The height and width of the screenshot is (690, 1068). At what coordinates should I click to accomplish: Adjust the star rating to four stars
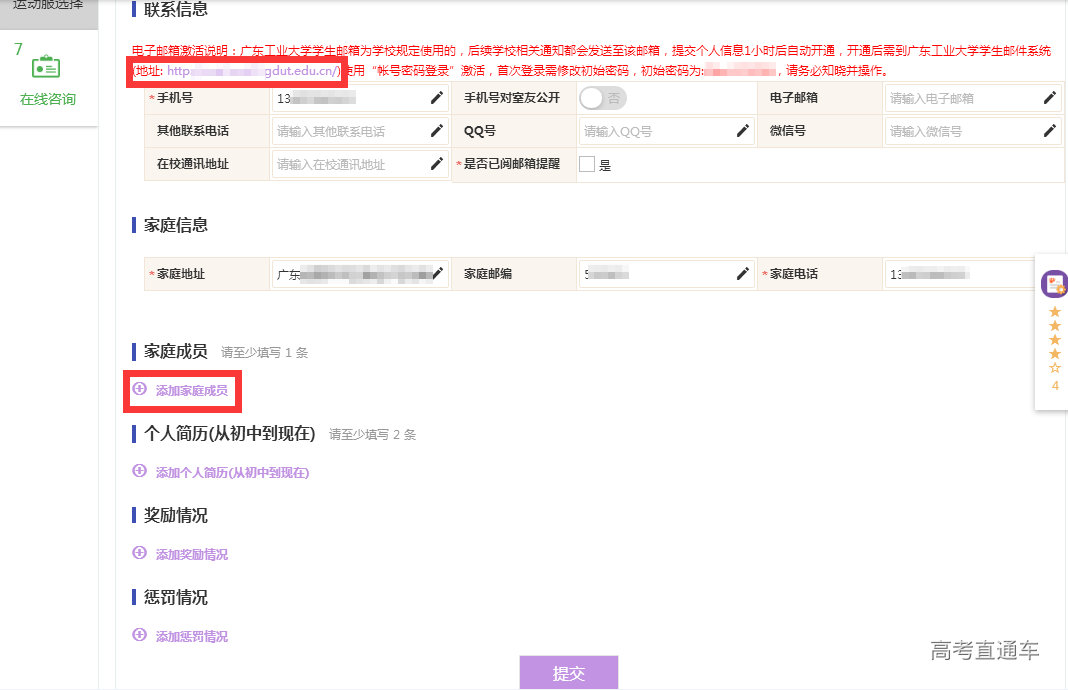pos(1053,352)
